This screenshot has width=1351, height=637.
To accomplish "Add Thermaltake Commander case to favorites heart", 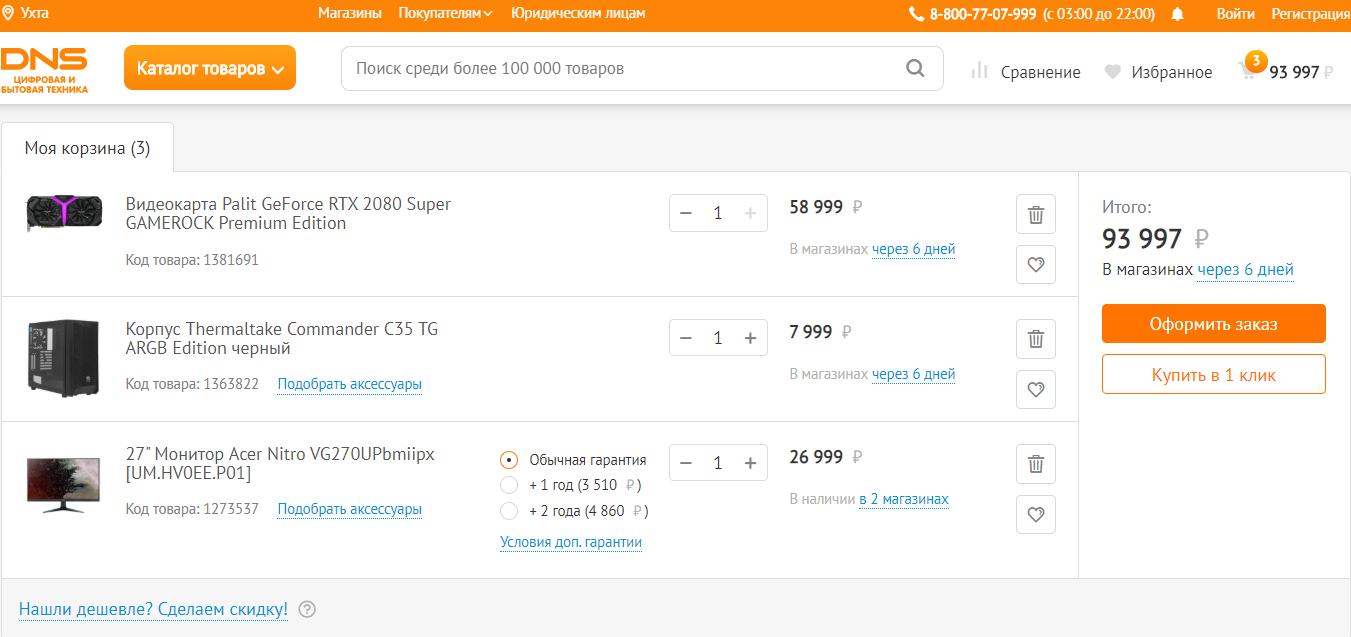I will [x=1036, y=390].
